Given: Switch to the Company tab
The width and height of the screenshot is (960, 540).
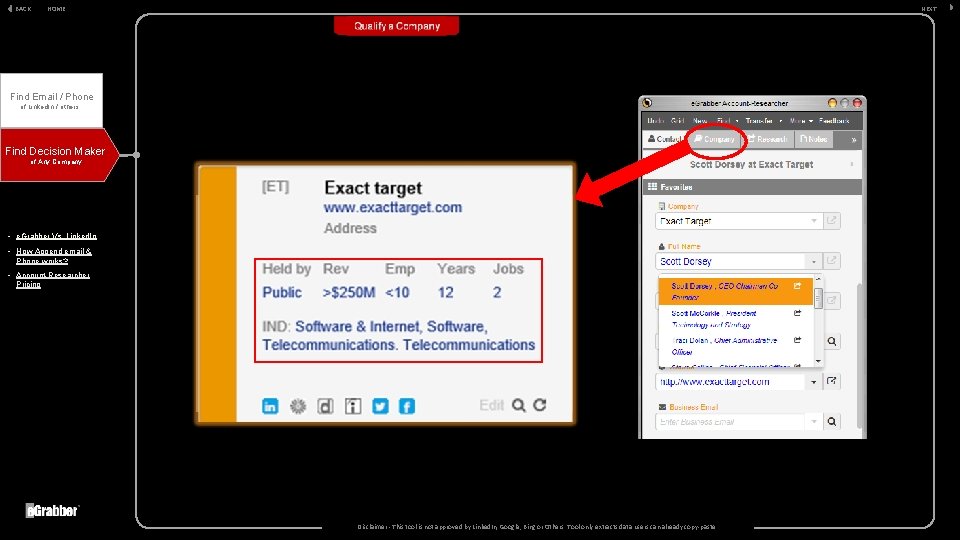Looking at the screenshot, I should [714, 139].
